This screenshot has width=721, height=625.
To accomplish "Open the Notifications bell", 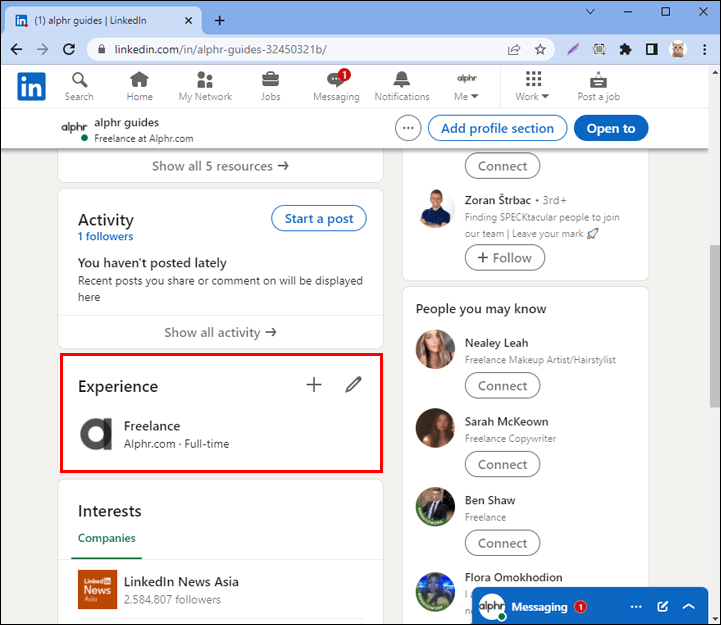I will point(401,86).
